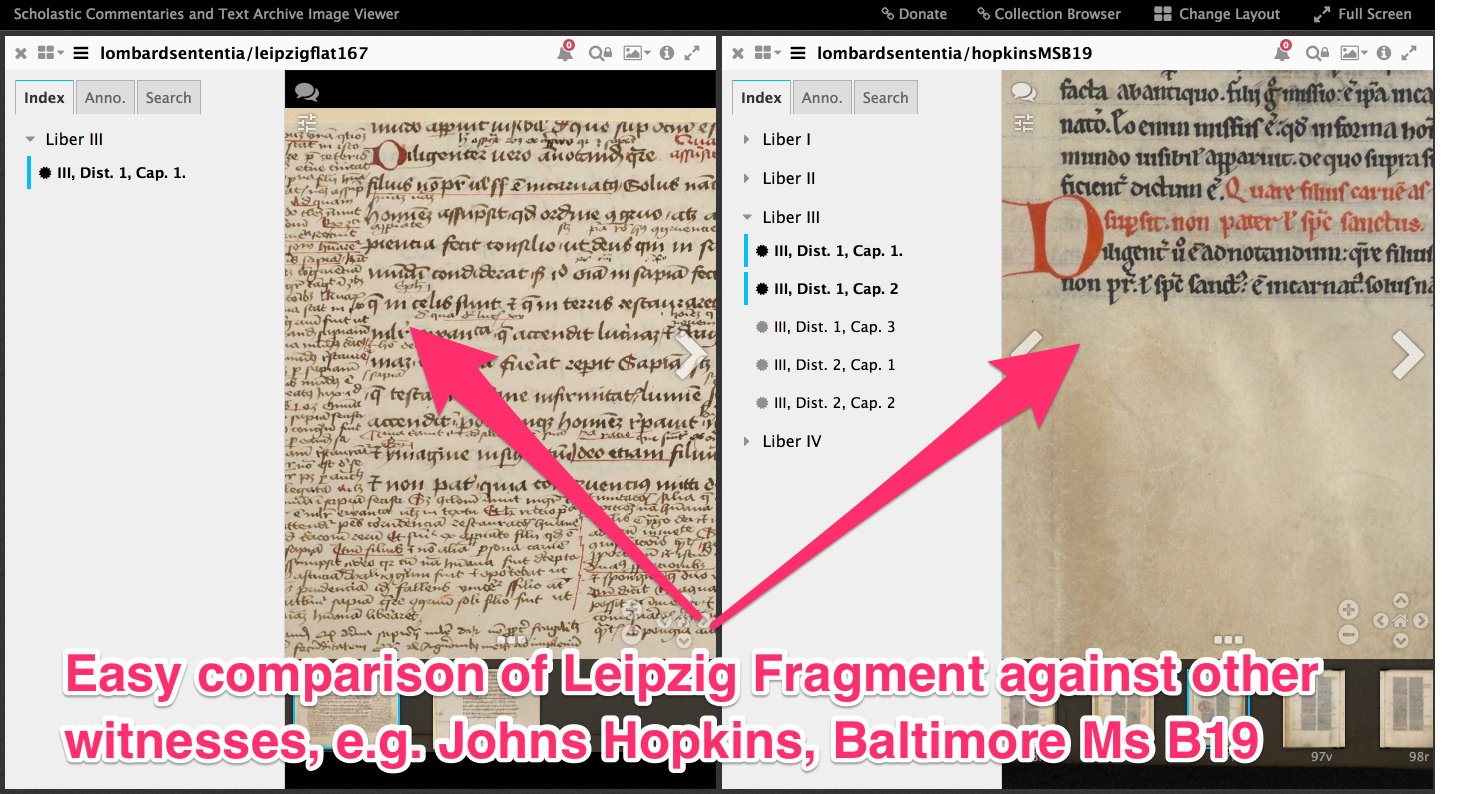The image size is (1476, 794).
Task: Pan right in hopkinsMSB19 image
Action: [x=1421, y=621]
